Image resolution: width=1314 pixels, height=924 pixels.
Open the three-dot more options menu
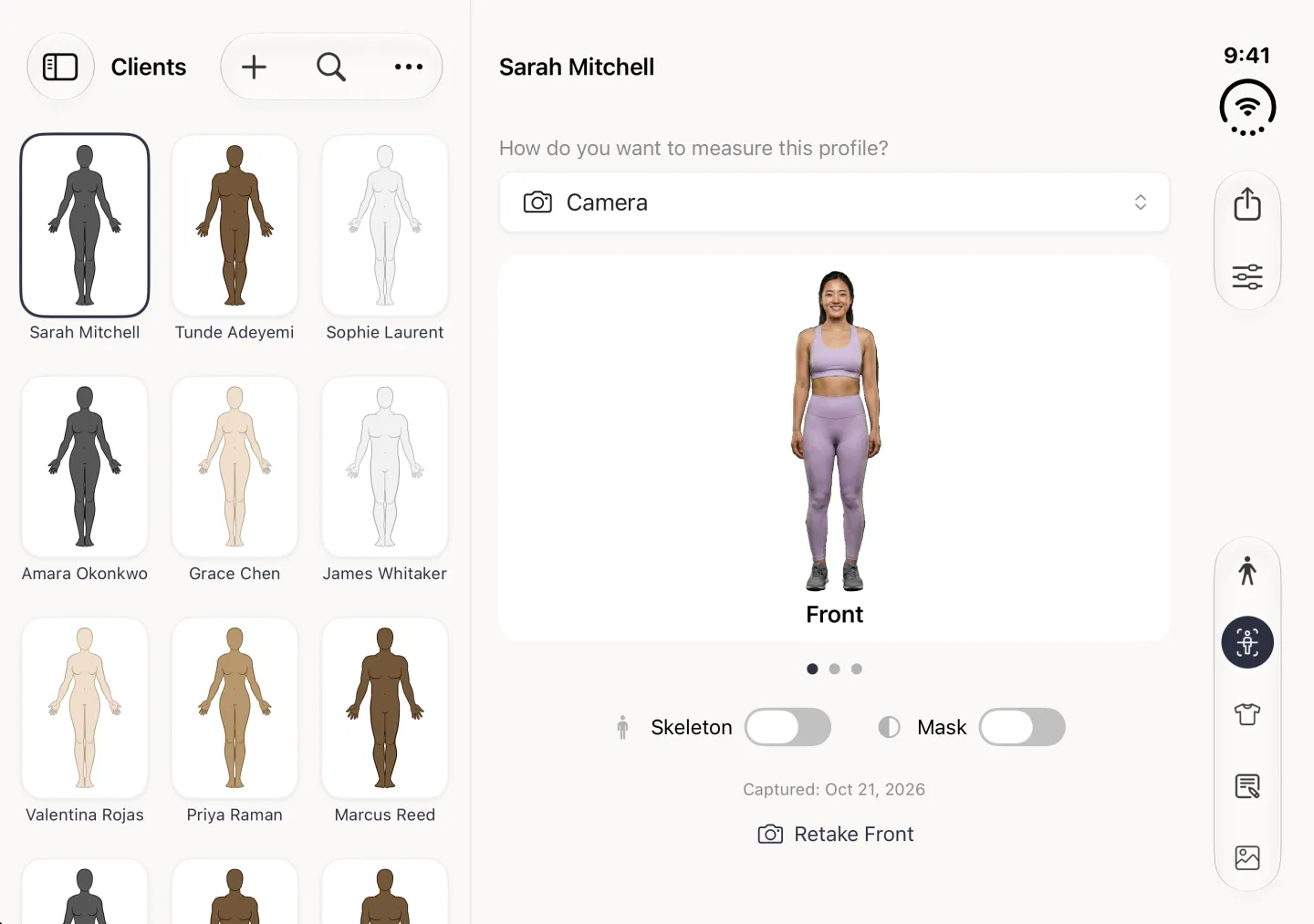[x=409, y=67]
